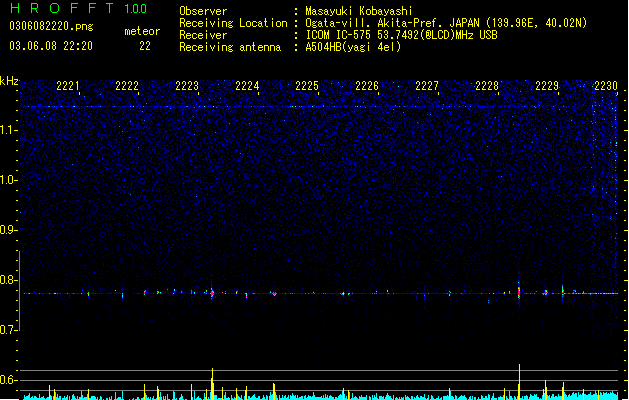The width and height of the screenshot is (629, 400).
Task: Click the 1.1 kHz axis label
Action: (8, 130)
